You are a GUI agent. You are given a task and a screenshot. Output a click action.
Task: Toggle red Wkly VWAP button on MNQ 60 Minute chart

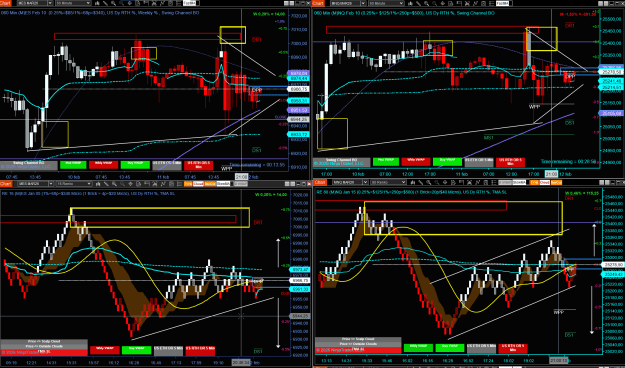tap(416, 161)
